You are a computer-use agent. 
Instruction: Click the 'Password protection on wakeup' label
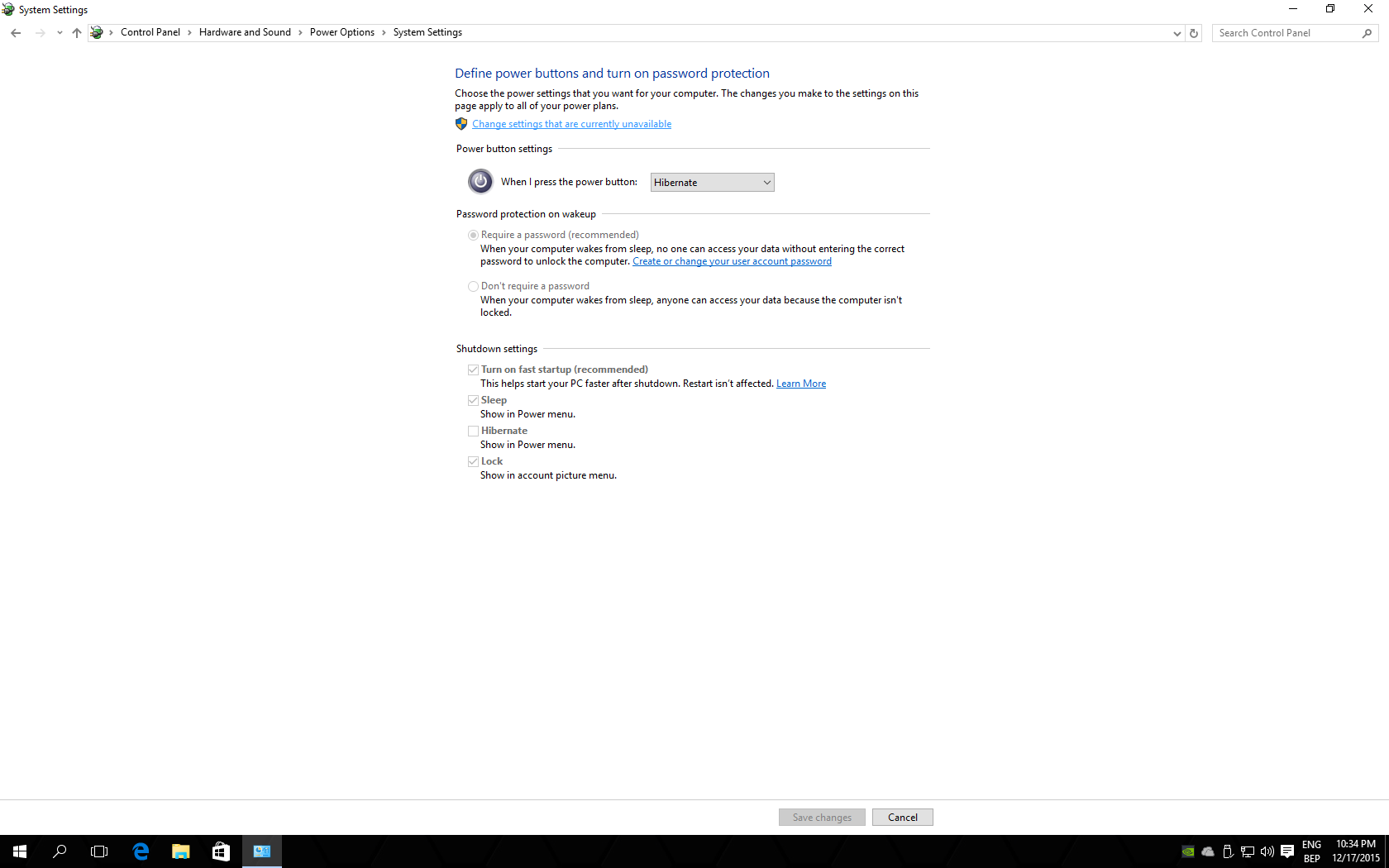coord(526,214)
